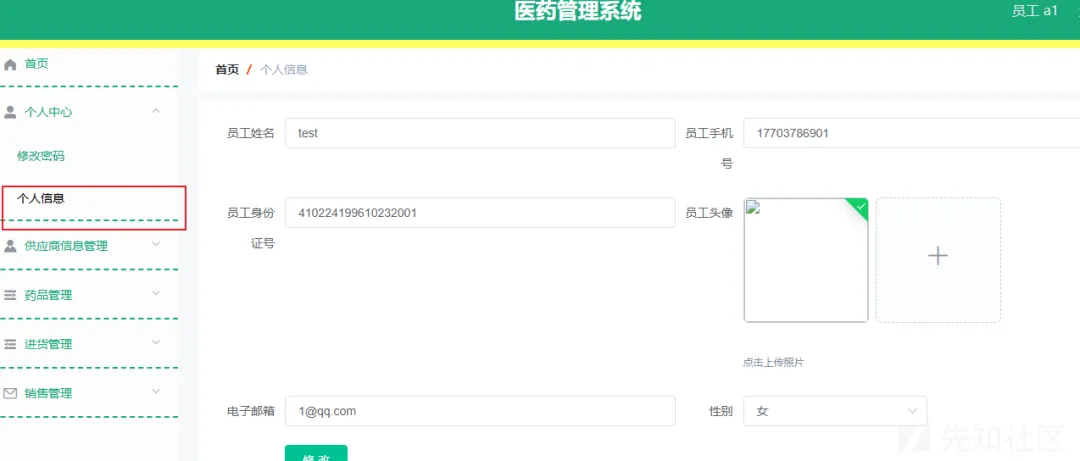The width and height of the screenshot is (1080, 461).
Task: Click the uploaded avatar thumbnail
Action: [806, 260]
